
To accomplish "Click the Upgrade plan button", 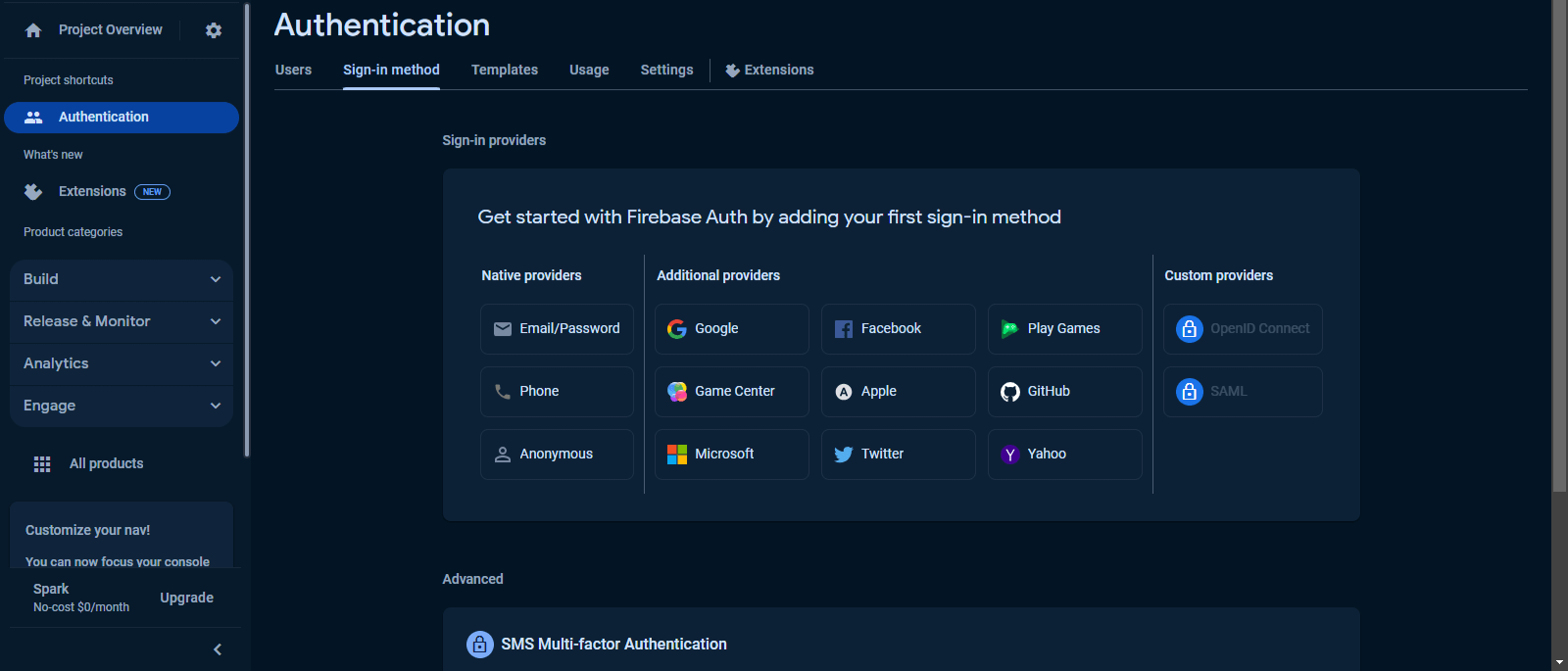I will click(186, 598).
